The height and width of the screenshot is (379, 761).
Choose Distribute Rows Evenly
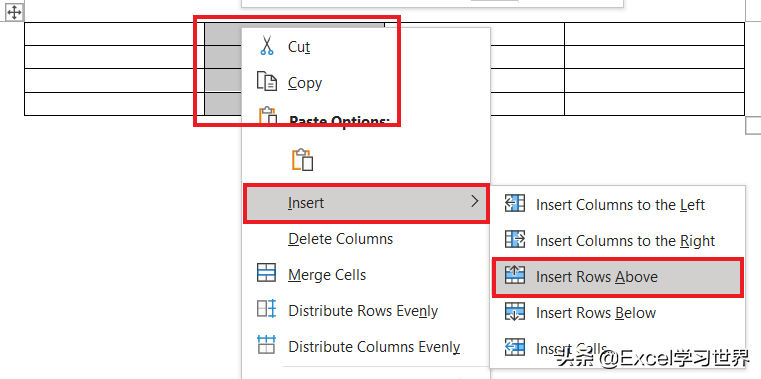[366, 311]
